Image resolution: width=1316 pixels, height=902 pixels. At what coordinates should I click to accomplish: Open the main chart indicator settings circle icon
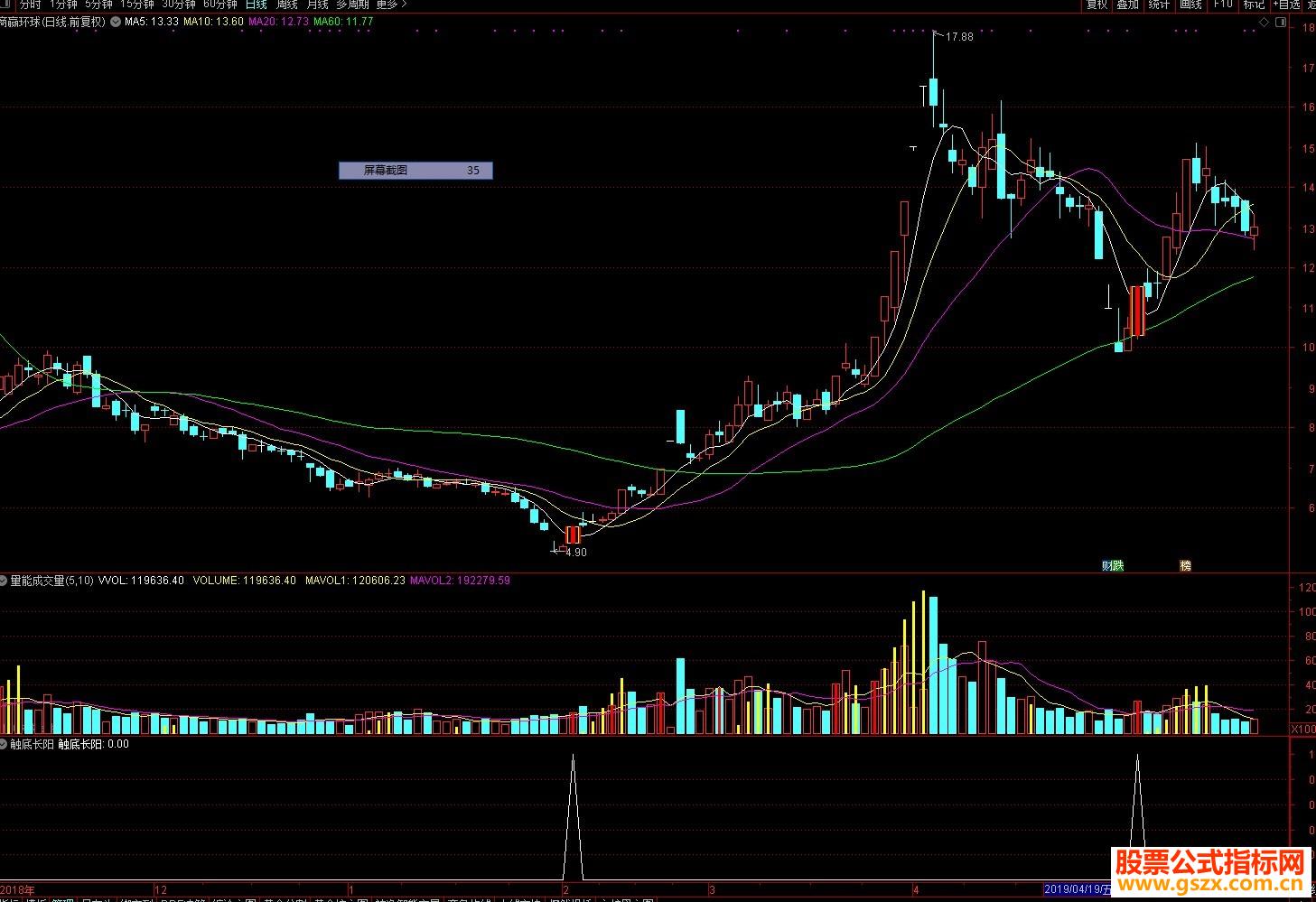[116, 22]
